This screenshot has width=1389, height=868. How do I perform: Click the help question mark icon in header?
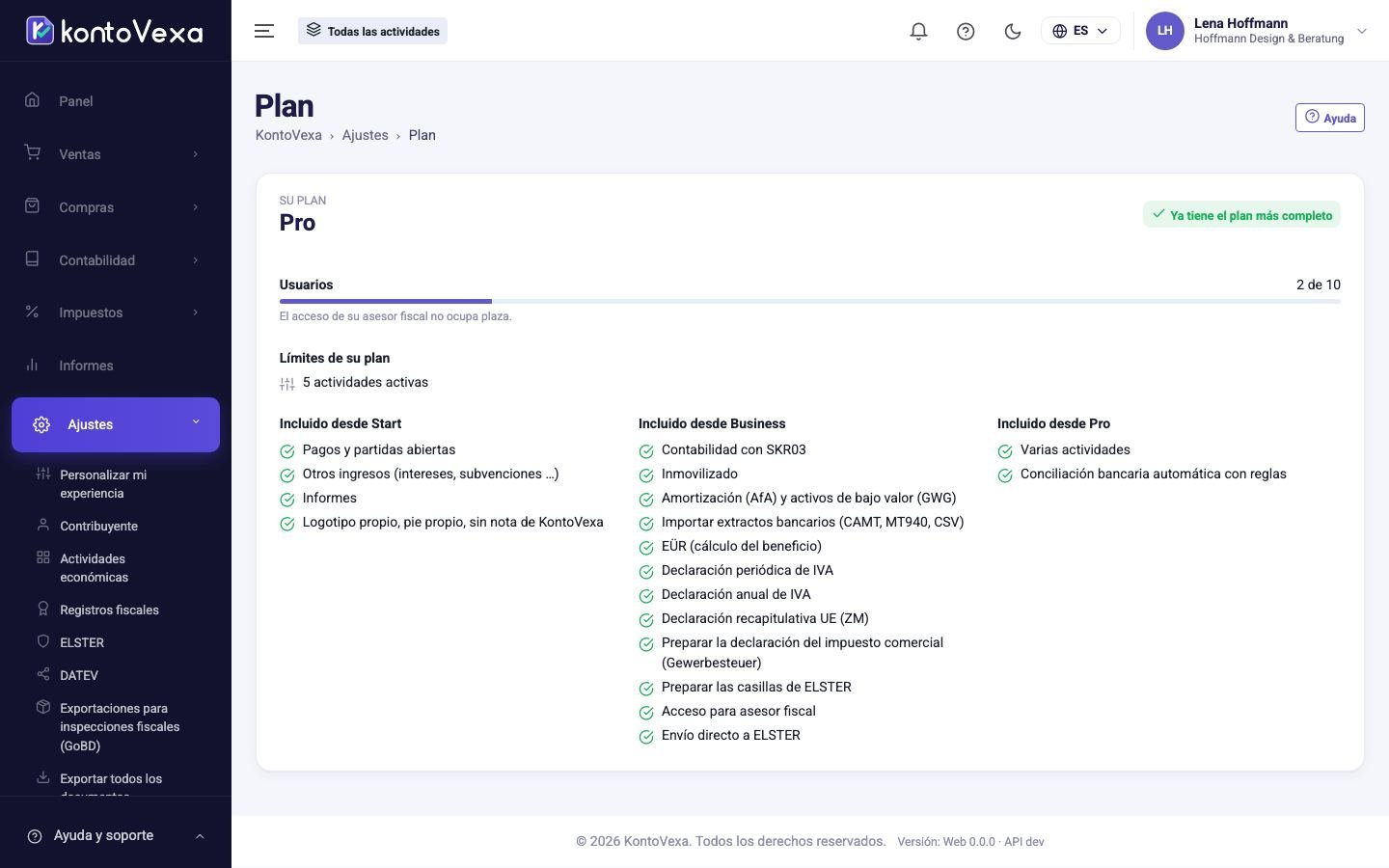(x=966, y=31)
